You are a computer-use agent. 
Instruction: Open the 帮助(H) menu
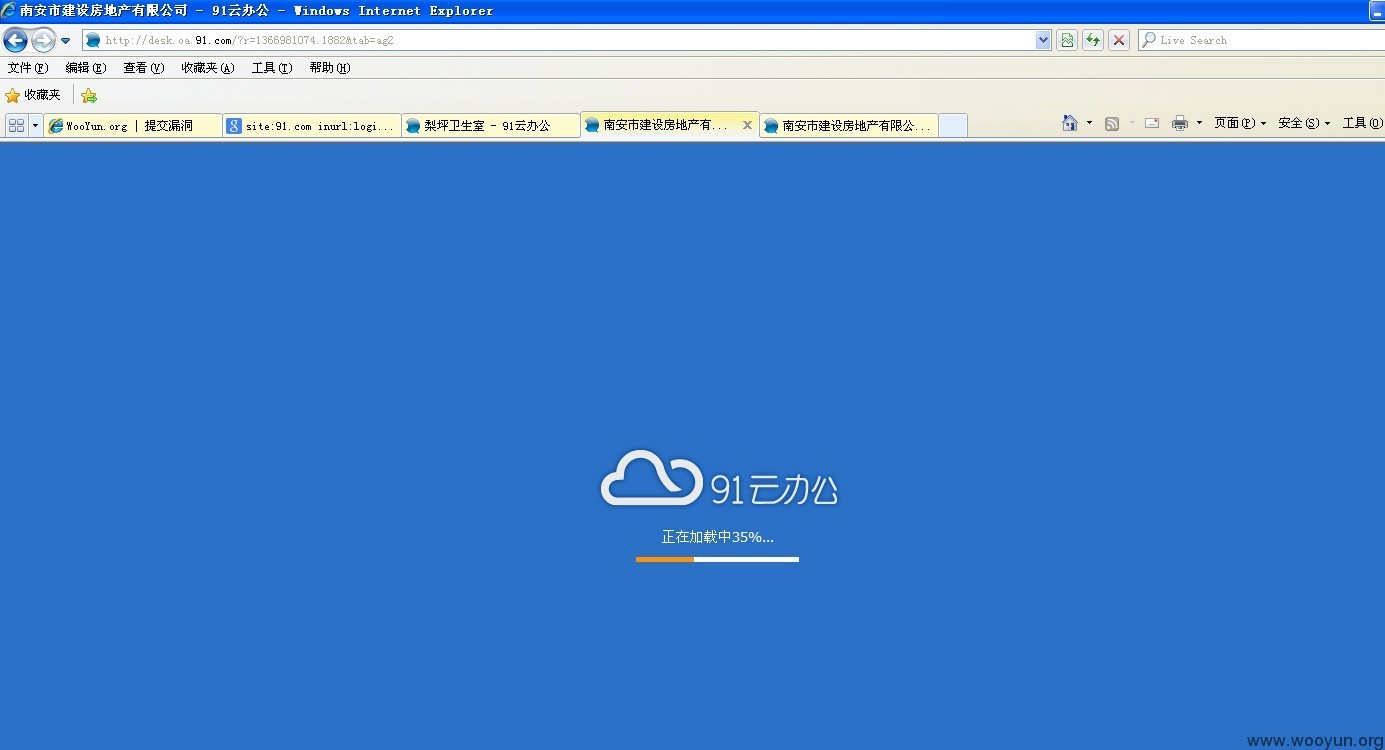pos(329,68)
